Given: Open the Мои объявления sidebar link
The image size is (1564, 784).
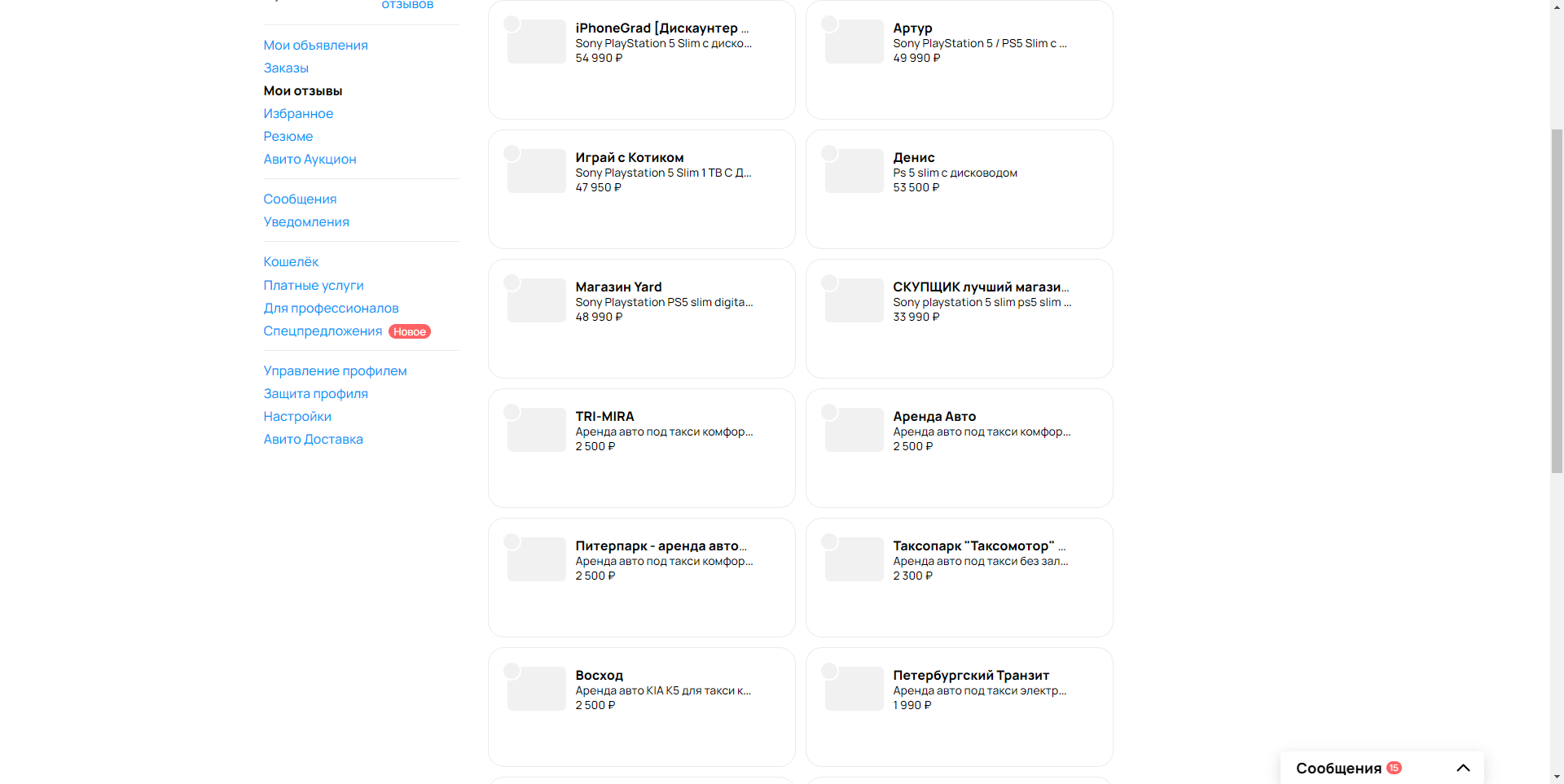Looking at the screenshot, I should pos(315,46).
